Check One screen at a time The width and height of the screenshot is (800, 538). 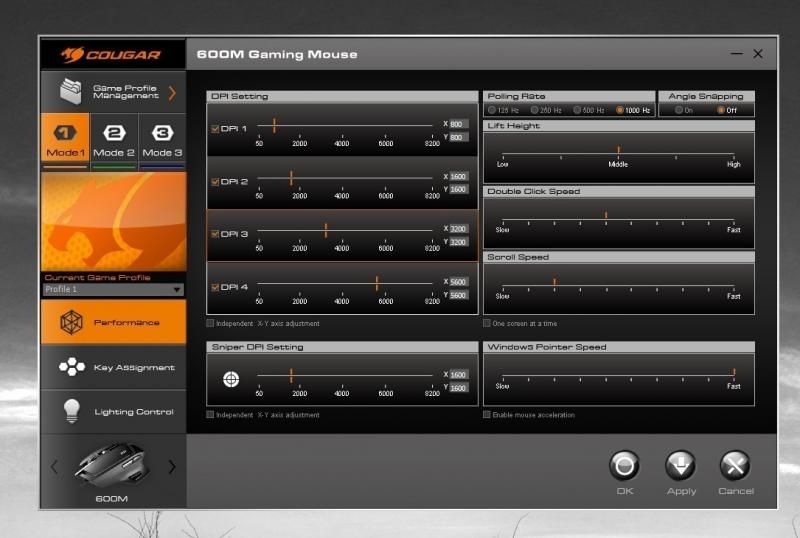(487, 323)
